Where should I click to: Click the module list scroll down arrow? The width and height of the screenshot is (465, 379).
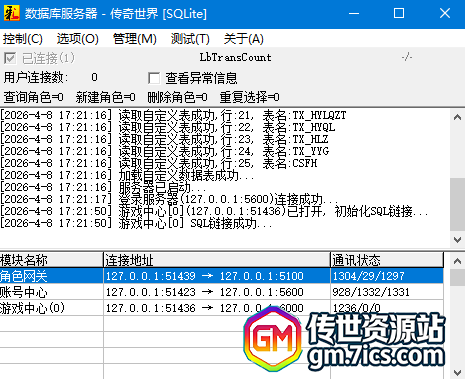coord(457,372)
